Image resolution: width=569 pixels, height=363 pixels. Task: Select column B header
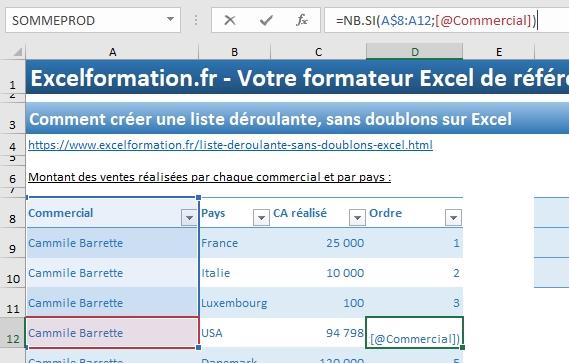234,52
